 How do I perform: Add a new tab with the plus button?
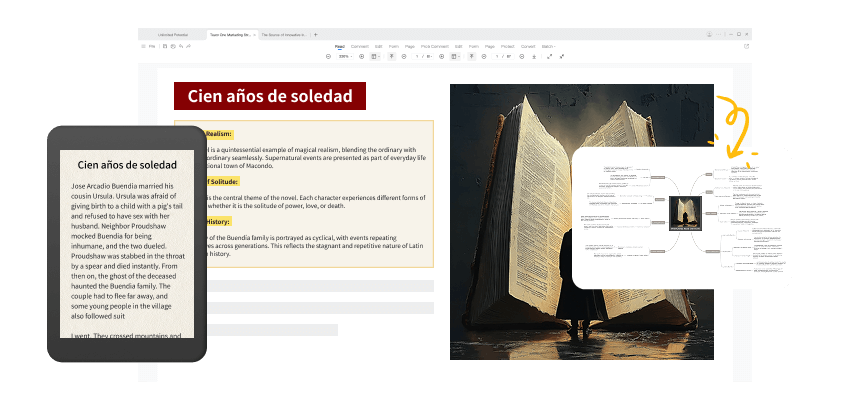pyautogui.click(x=315, y=34)
